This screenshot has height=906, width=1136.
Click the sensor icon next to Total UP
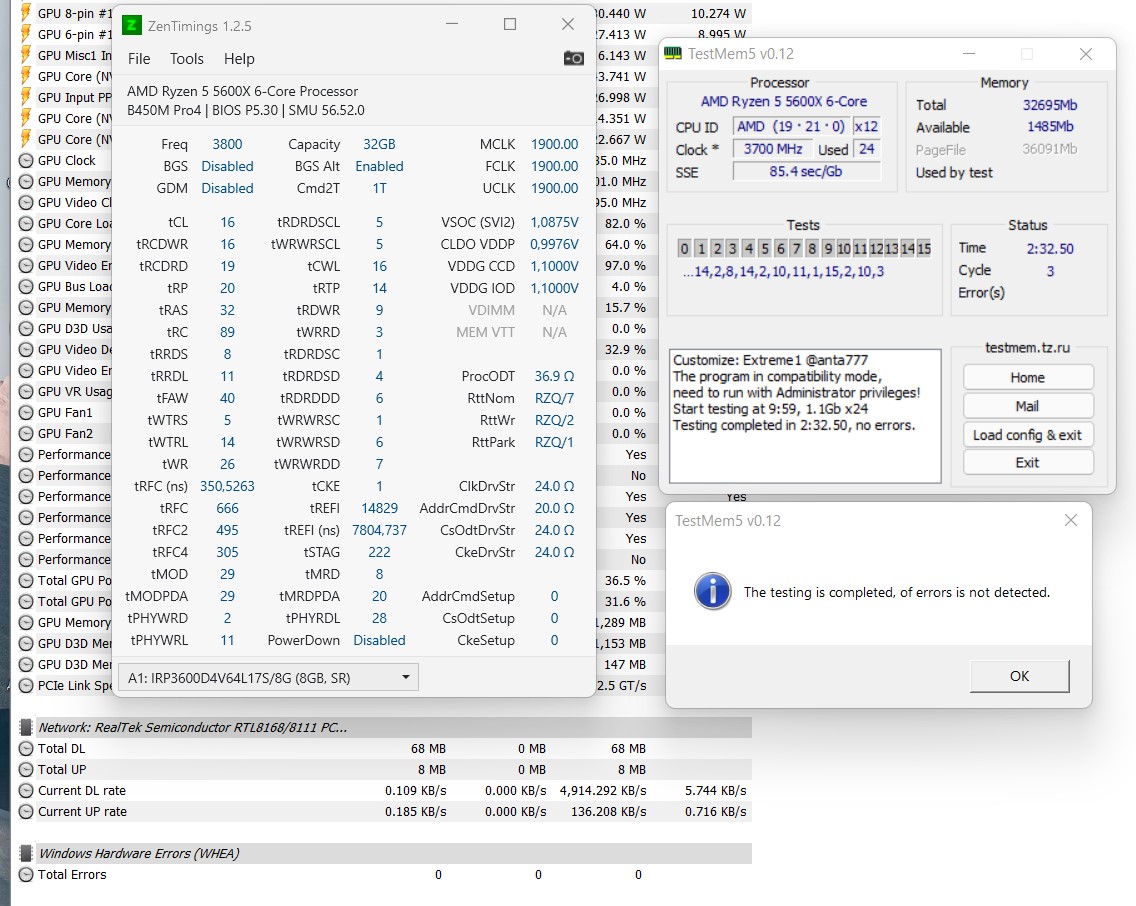[26, 769]
